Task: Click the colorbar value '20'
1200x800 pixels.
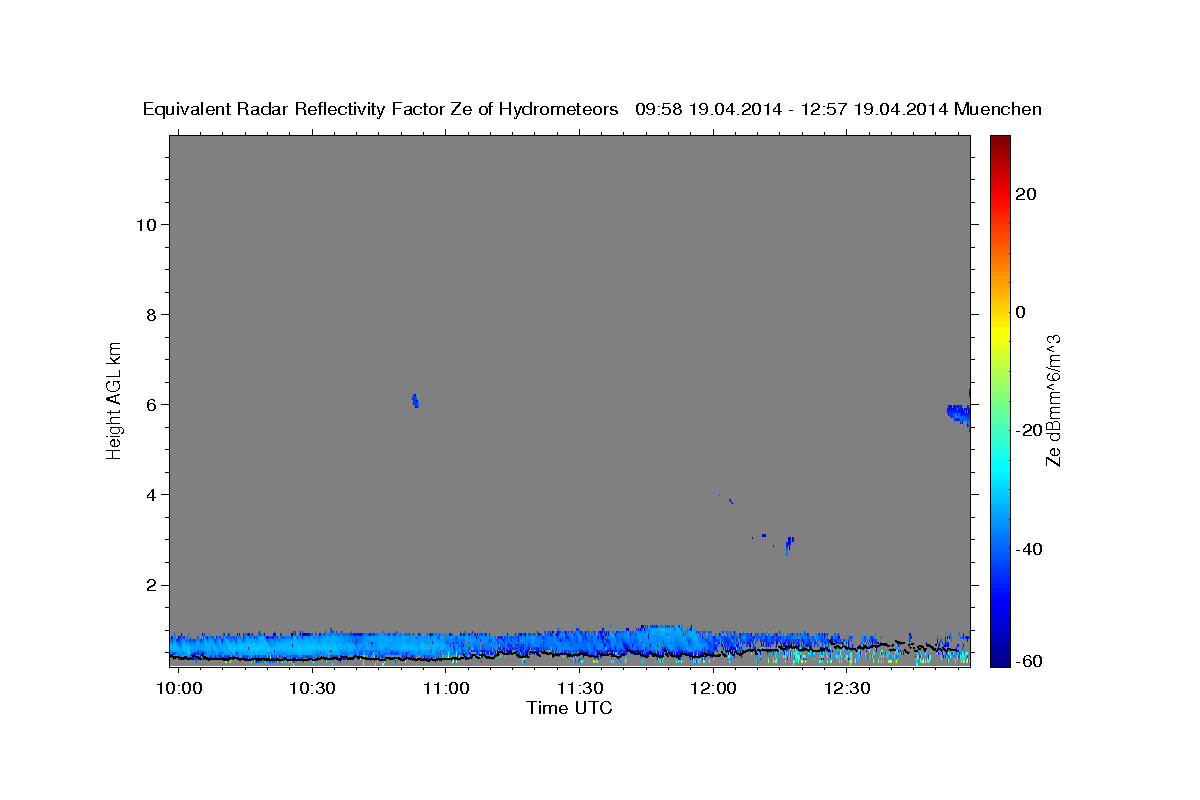Action: click(x=1026, y=194)
